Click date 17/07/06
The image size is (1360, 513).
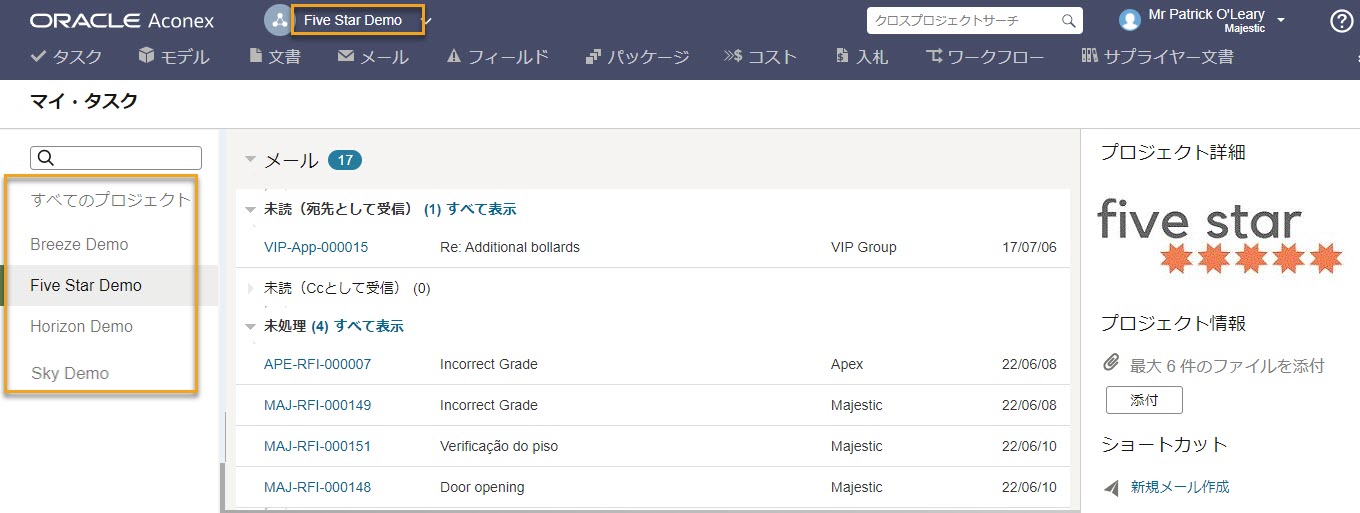[x=1027, y=247]
